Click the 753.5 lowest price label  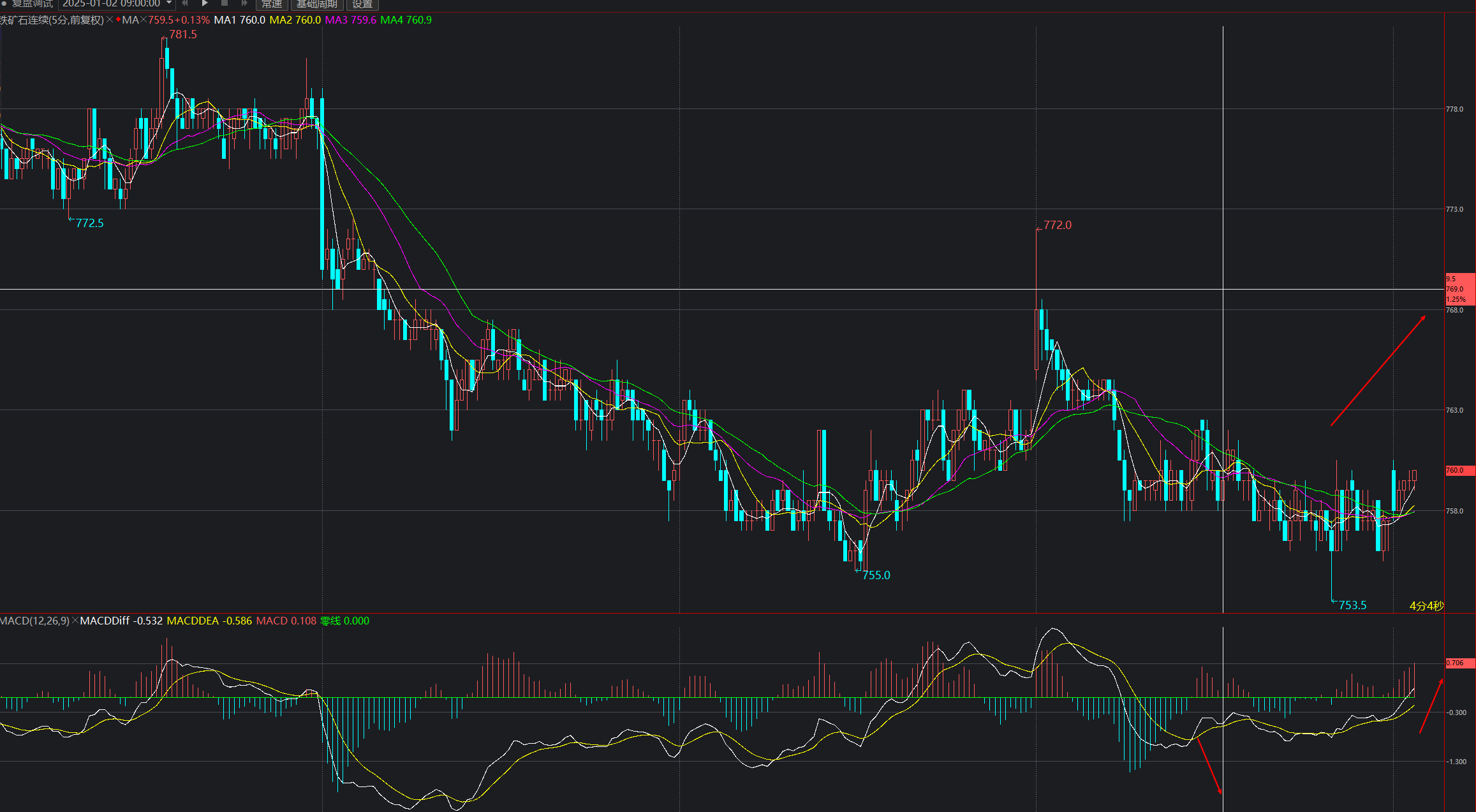1352,605
